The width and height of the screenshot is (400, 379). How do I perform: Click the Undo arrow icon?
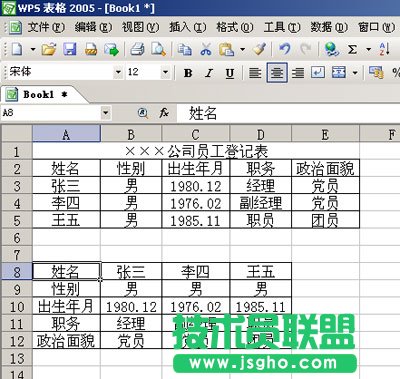[284, 50]
